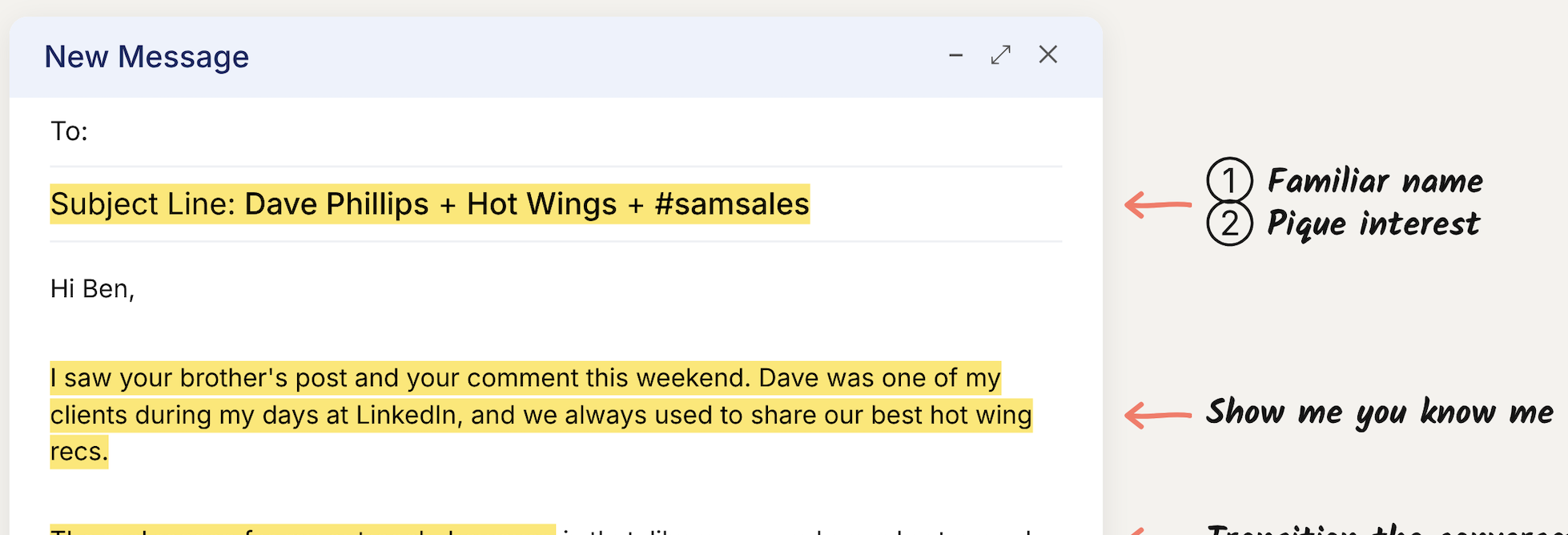1568x535 pixels.
Task: Click the '#samsales' hashtag in the subject
Action: point(732,204)
